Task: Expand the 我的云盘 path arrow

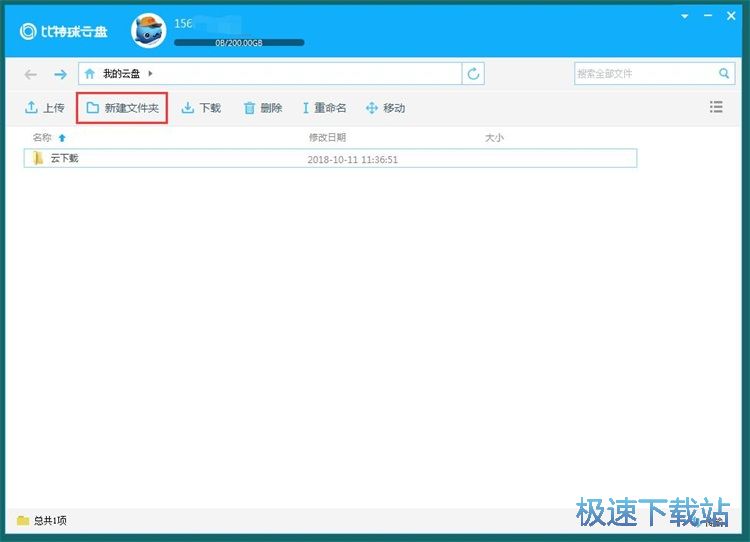Action: (x=150, y=74)
